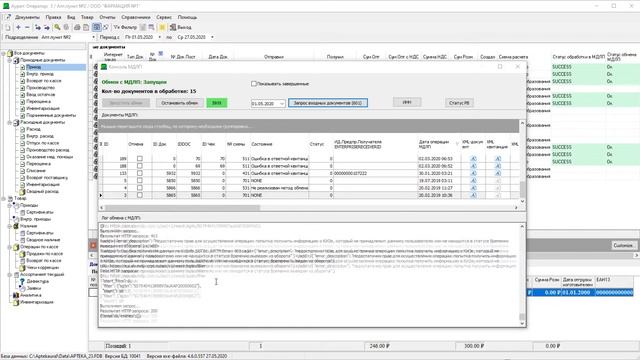
Task: Click the yellow highlight toolbar icon
Action: point(162,27)
